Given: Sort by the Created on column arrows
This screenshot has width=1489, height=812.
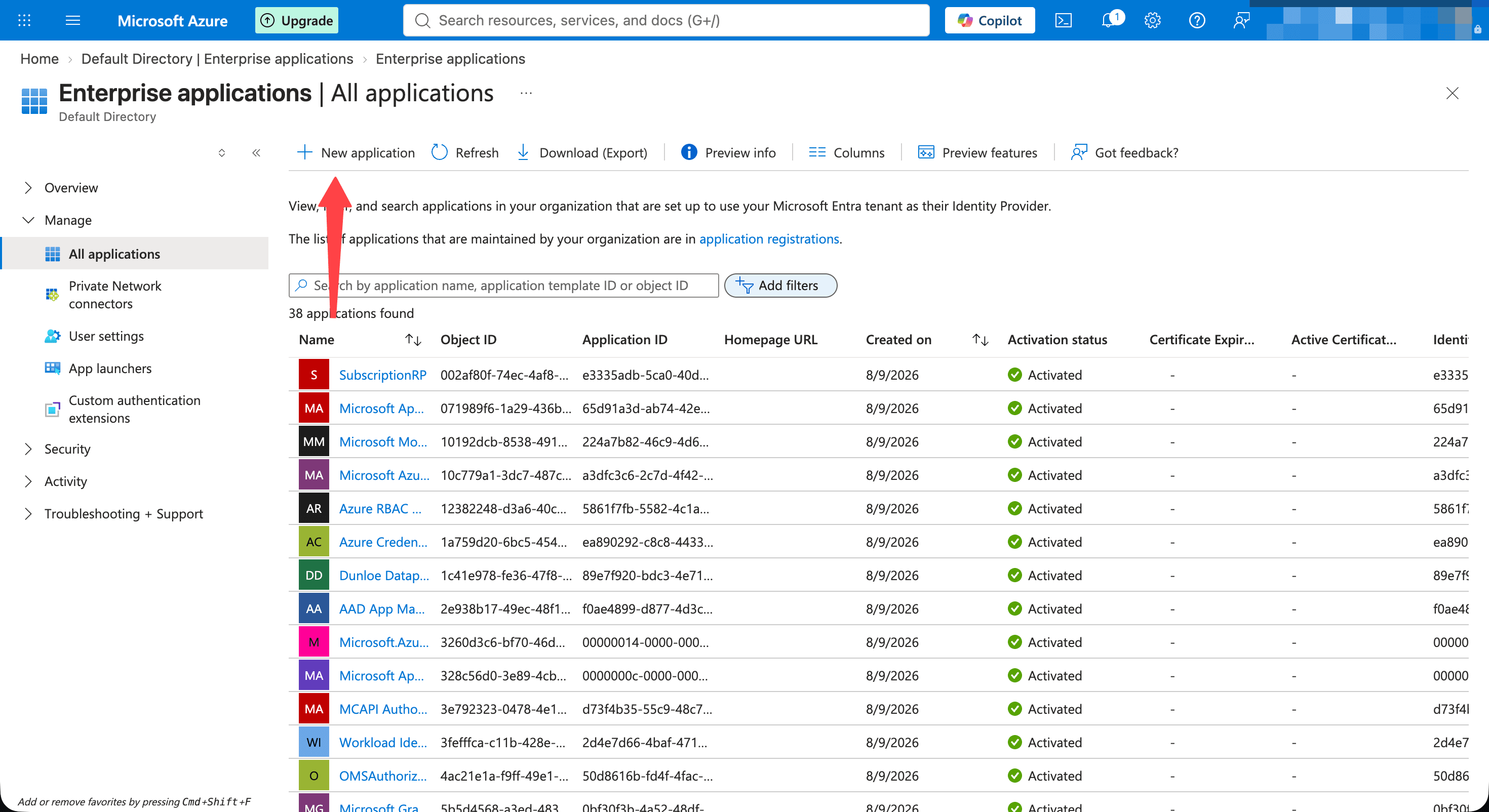Looking at the screenshot, I should pyautogui.click(x=980, y=340).
